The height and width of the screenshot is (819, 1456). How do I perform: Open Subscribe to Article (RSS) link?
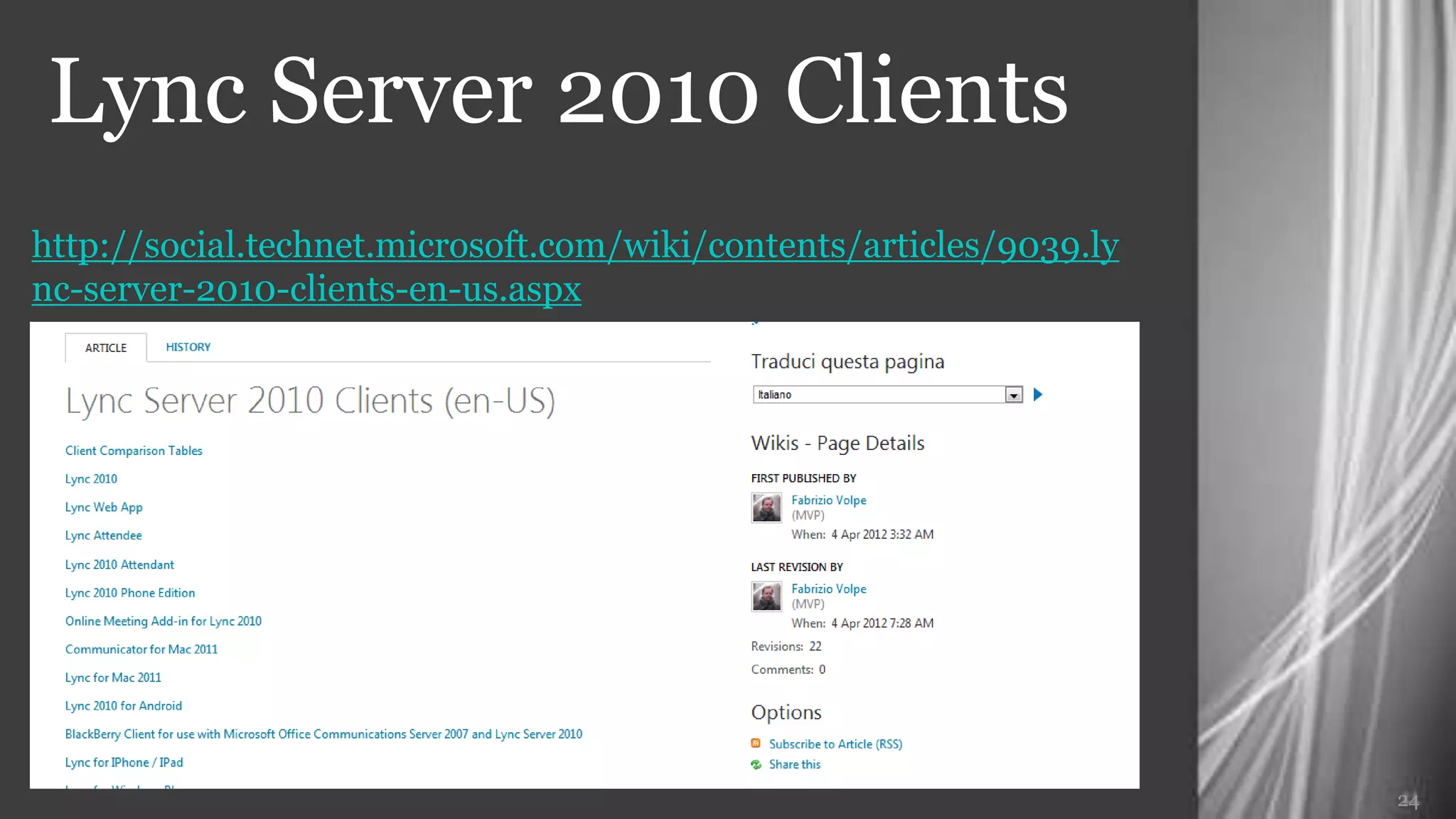(835, 744)
